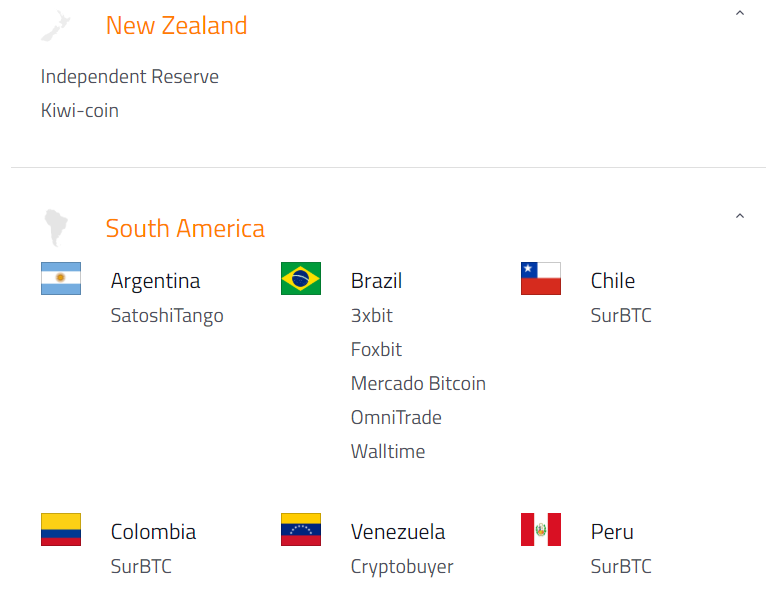
Task: Click the South America continent icon
Action: click(54, 228)
